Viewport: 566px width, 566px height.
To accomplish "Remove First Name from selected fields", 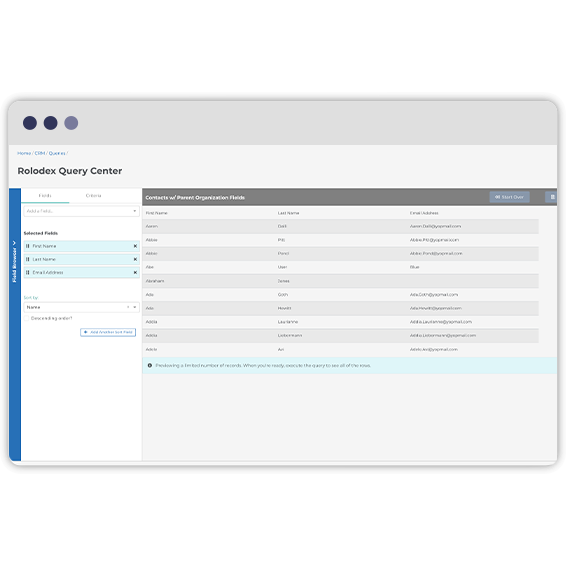I will pos(135,246).
